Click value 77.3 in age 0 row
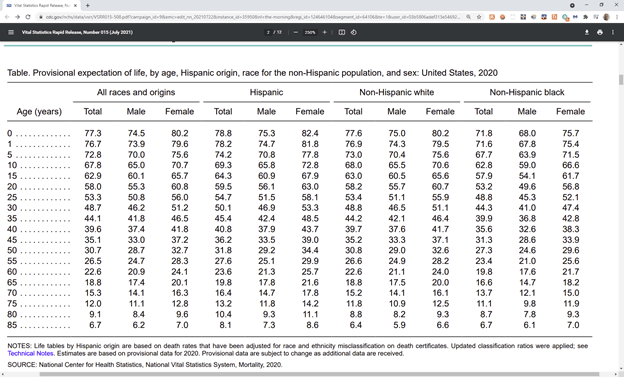Screen dimensions: 624x377 point(93,133)
